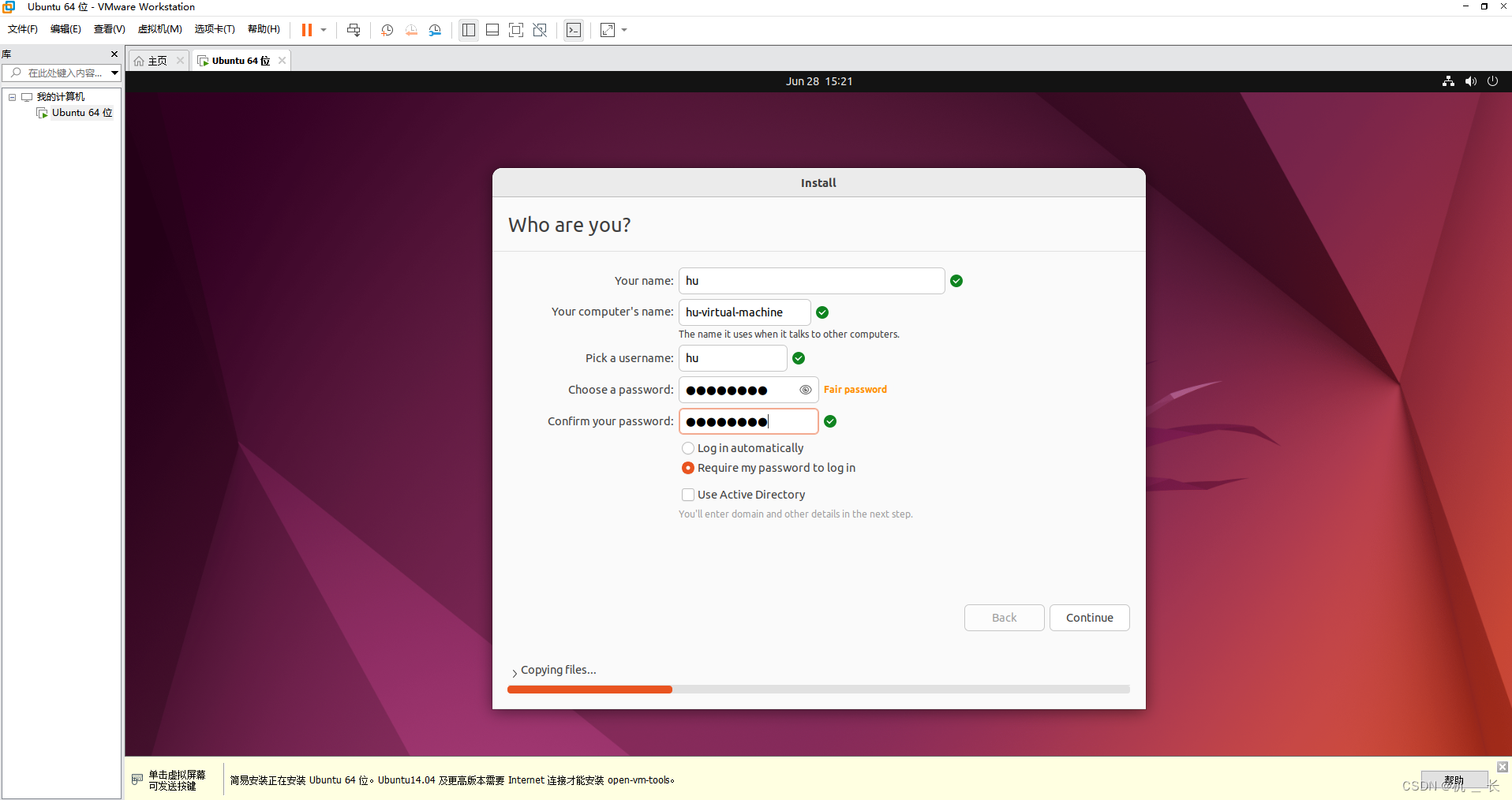Click the 帮助 button in notification bar
Image resolution: width=1512 pixels, height=800 pixels.
(1454, 780)
